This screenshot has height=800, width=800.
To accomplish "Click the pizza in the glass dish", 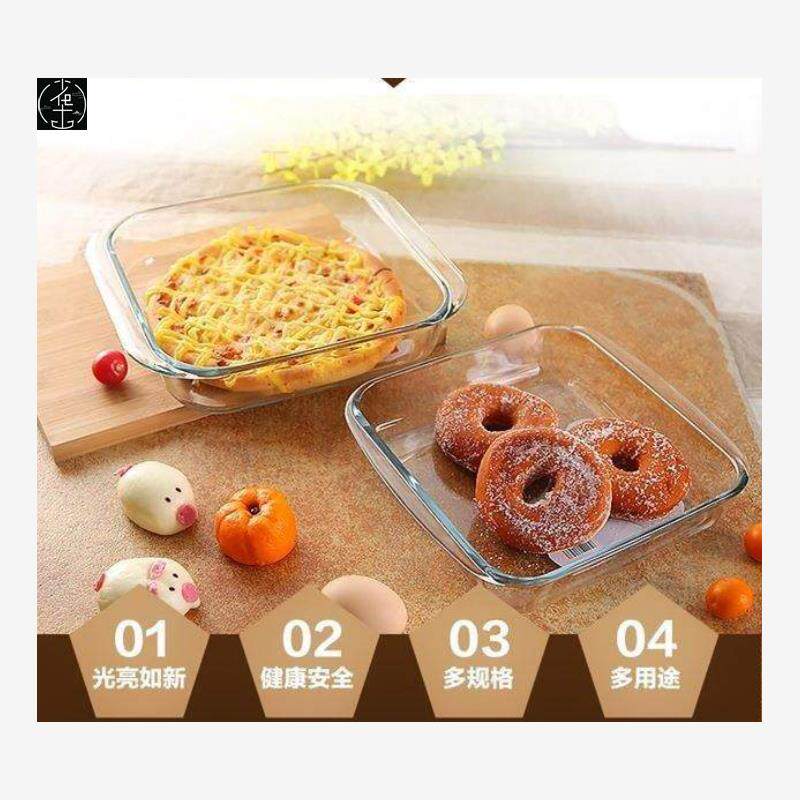I will pos(276,306).
